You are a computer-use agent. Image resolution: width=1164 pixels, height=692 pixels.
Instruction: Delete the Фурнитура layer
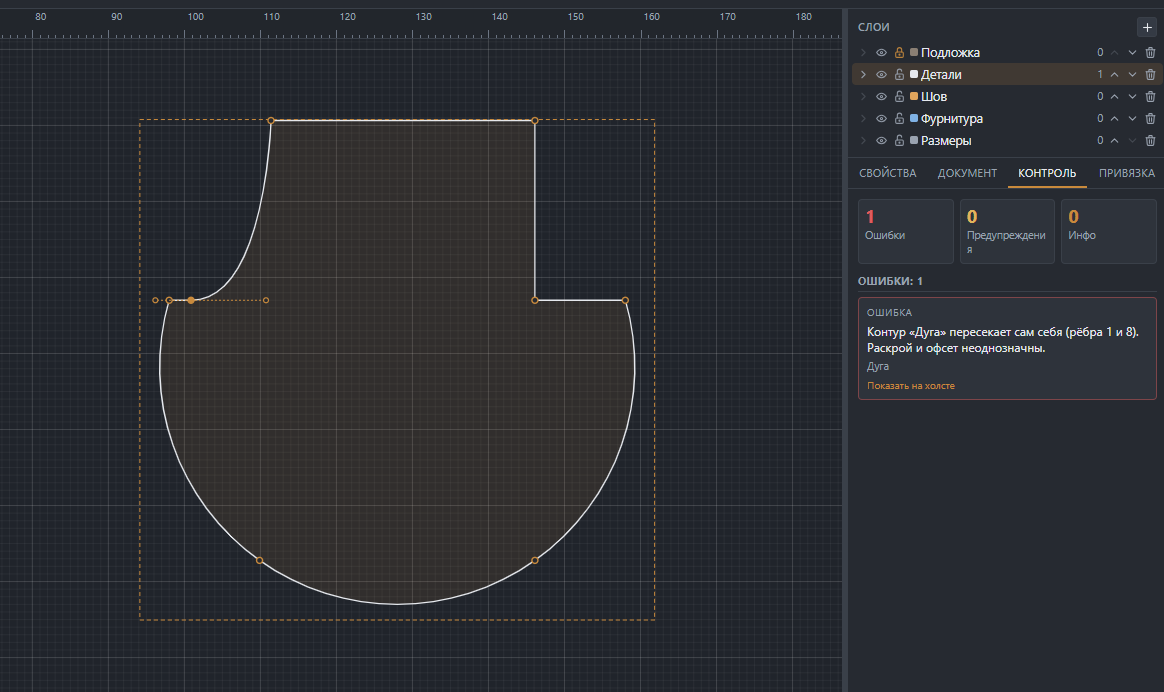coord(1150,119)
